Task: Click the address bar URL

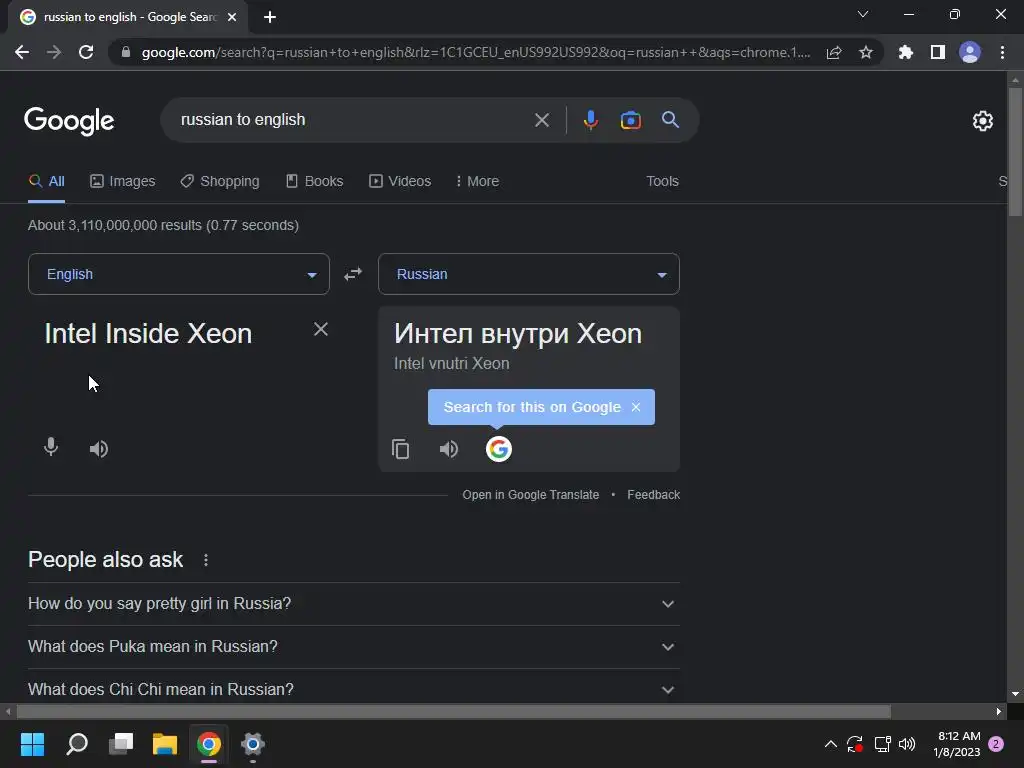Action: click(475, 52)
